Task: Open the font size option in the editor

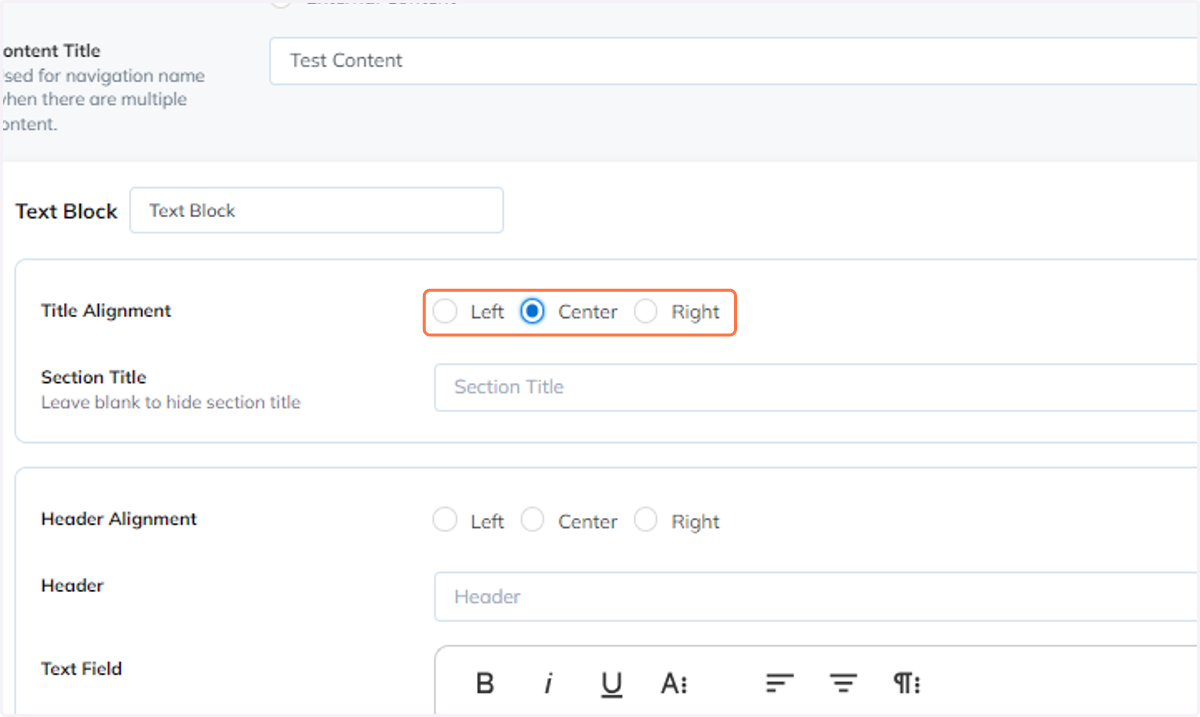Action: 674,684
